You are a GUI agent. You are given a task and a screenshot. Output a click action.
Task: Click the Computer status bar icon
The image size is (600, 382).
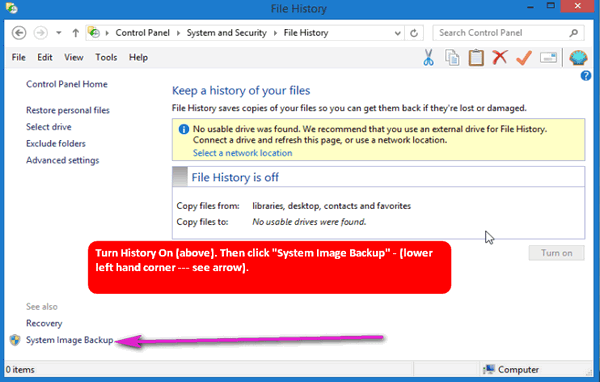[x=489, y=369]
